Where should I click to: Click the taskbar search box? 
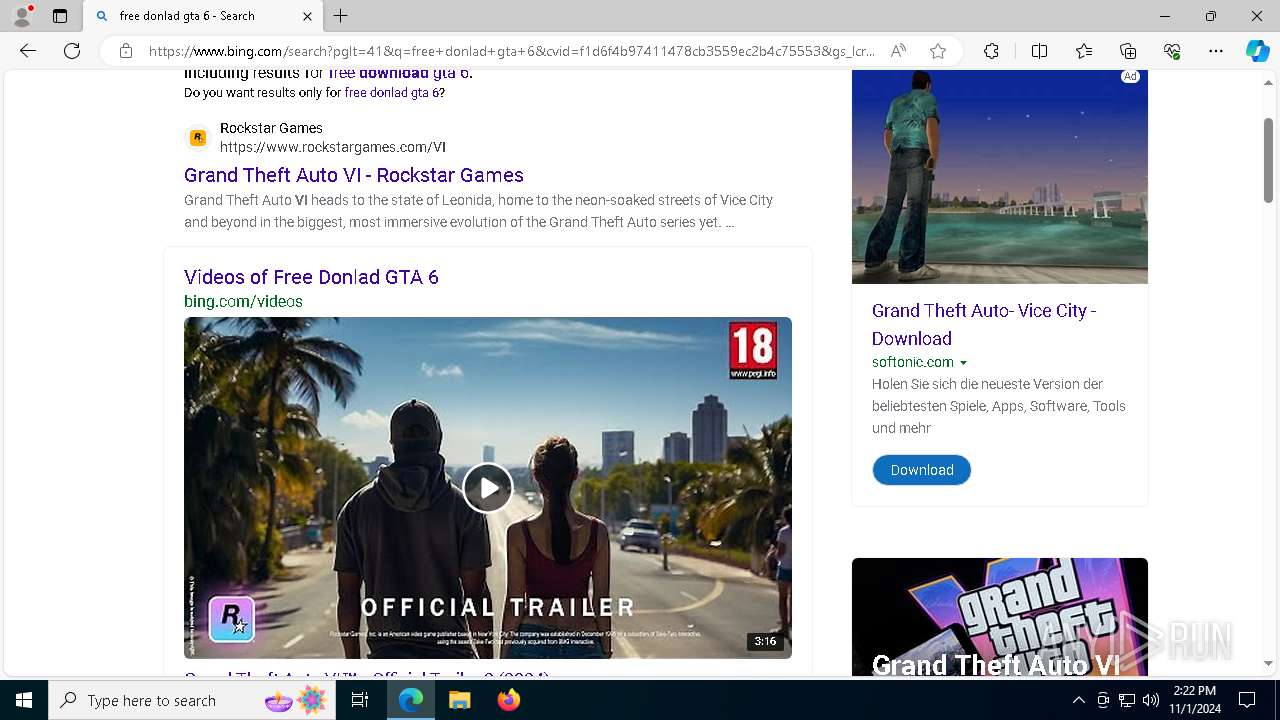[191, 700]
